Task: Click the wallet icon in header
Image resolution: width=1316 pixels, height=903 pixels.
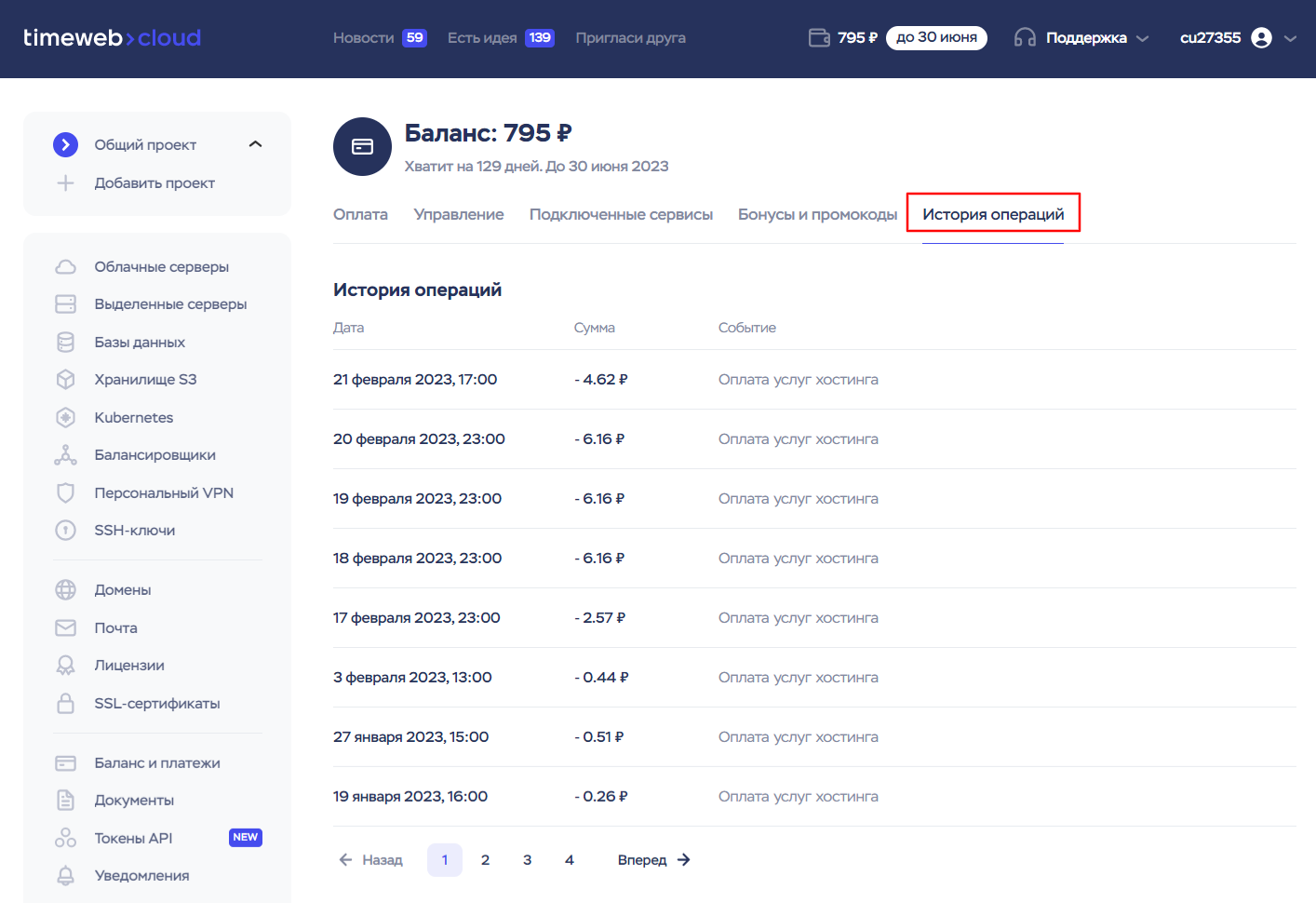Action: point(819,38)
